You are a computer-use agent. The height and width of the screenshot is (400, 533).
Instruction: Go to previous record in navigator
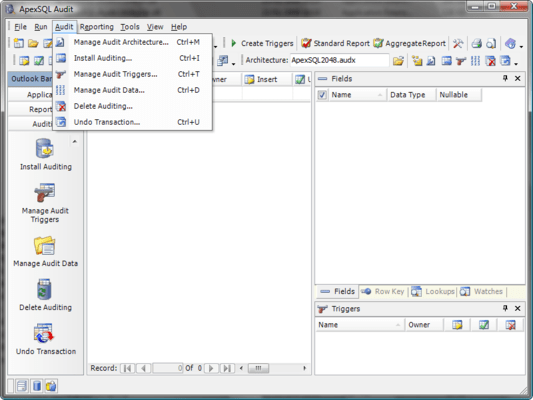143,368
